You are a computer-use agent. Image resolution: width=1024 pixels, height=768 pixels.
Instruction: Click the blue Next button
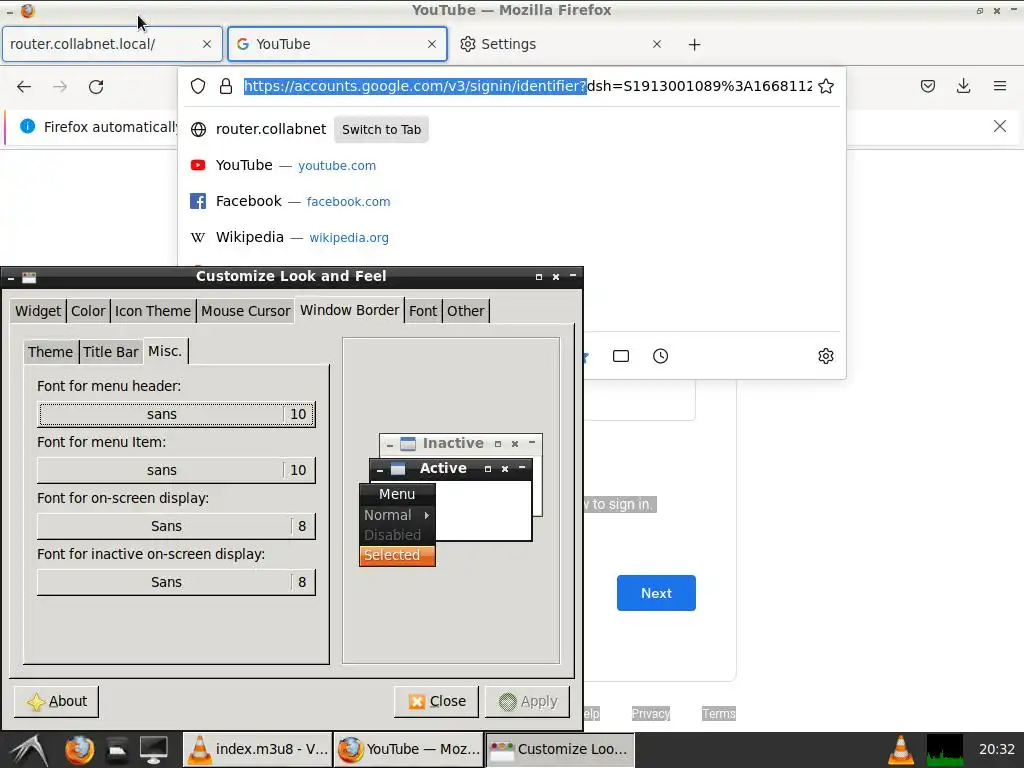pos(656,593)
